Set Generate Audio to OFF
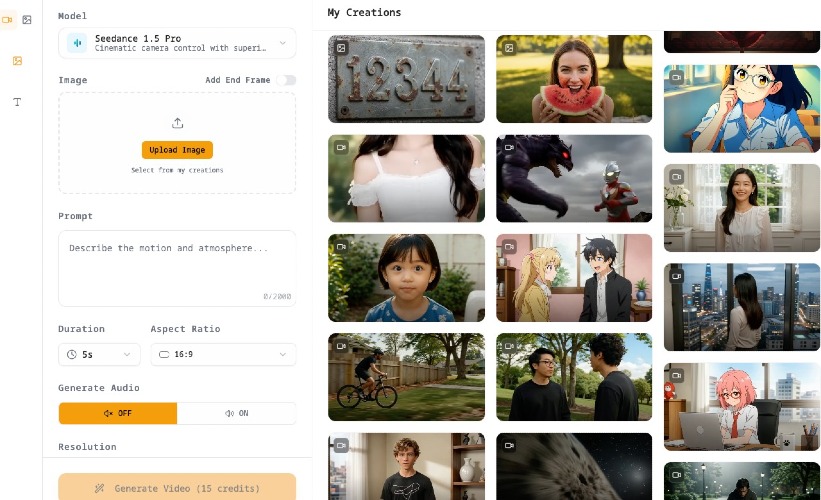Image resolution: width=821 pixels, height=500 pixels. pos(118,413)
